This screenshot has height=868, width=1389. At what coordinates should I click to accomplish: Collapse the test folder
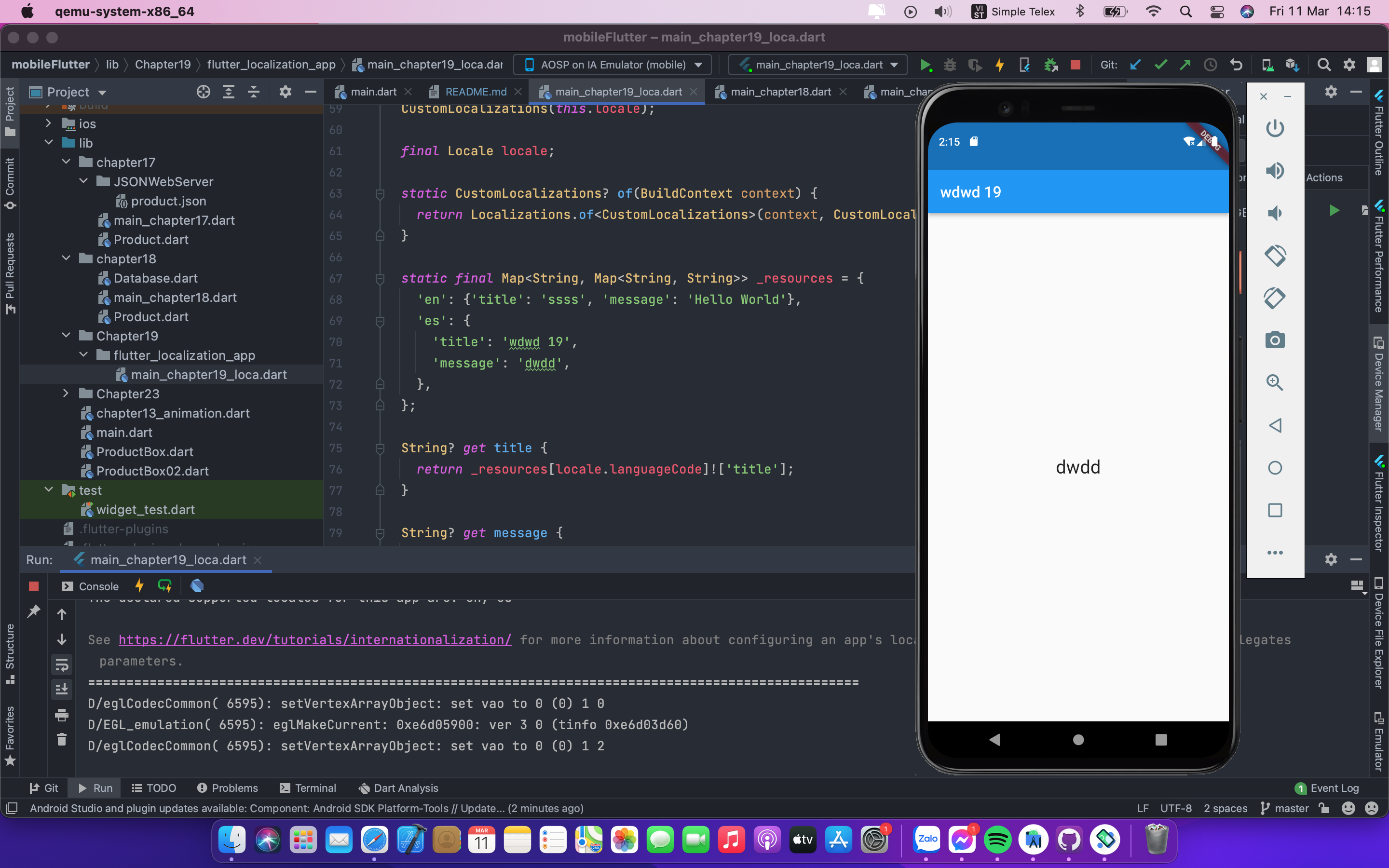click(x=49, y=489)
